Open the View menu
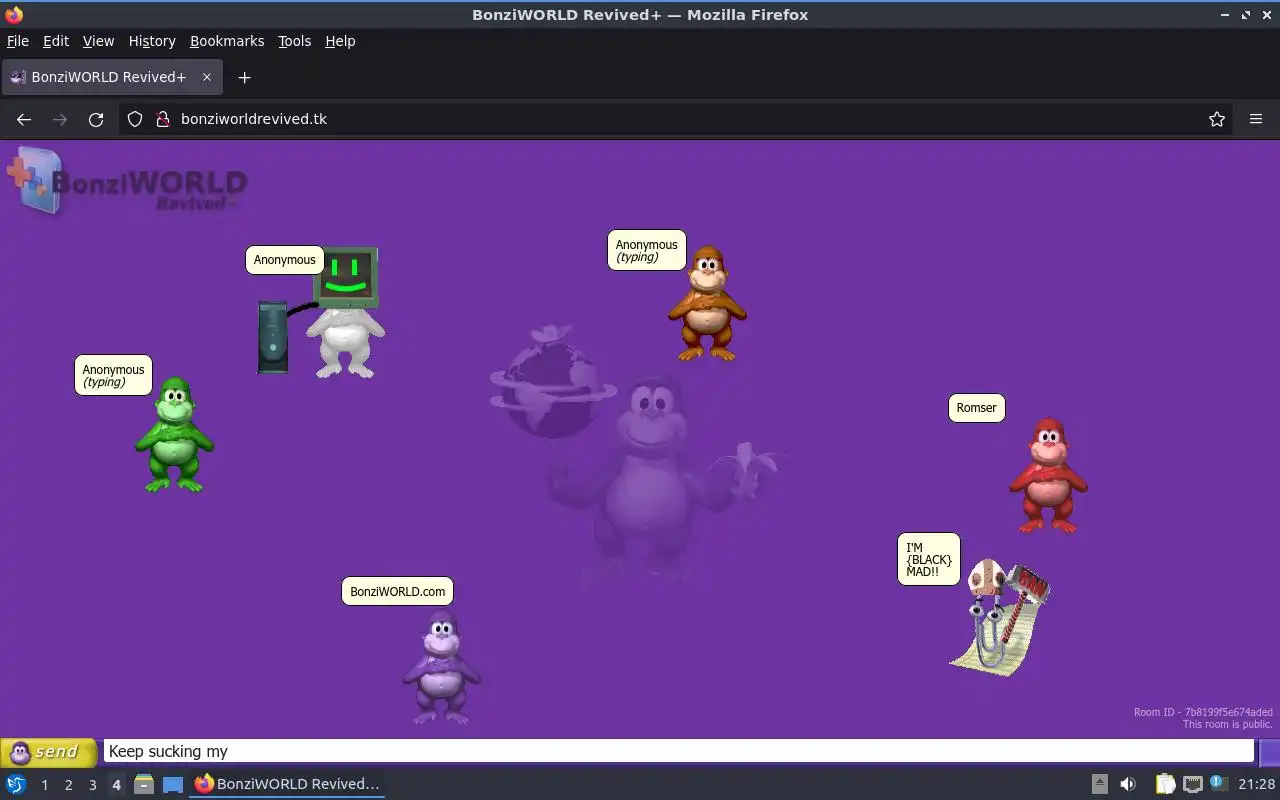1280x800 pixels. pyautogui.click(x=98, y=41)
